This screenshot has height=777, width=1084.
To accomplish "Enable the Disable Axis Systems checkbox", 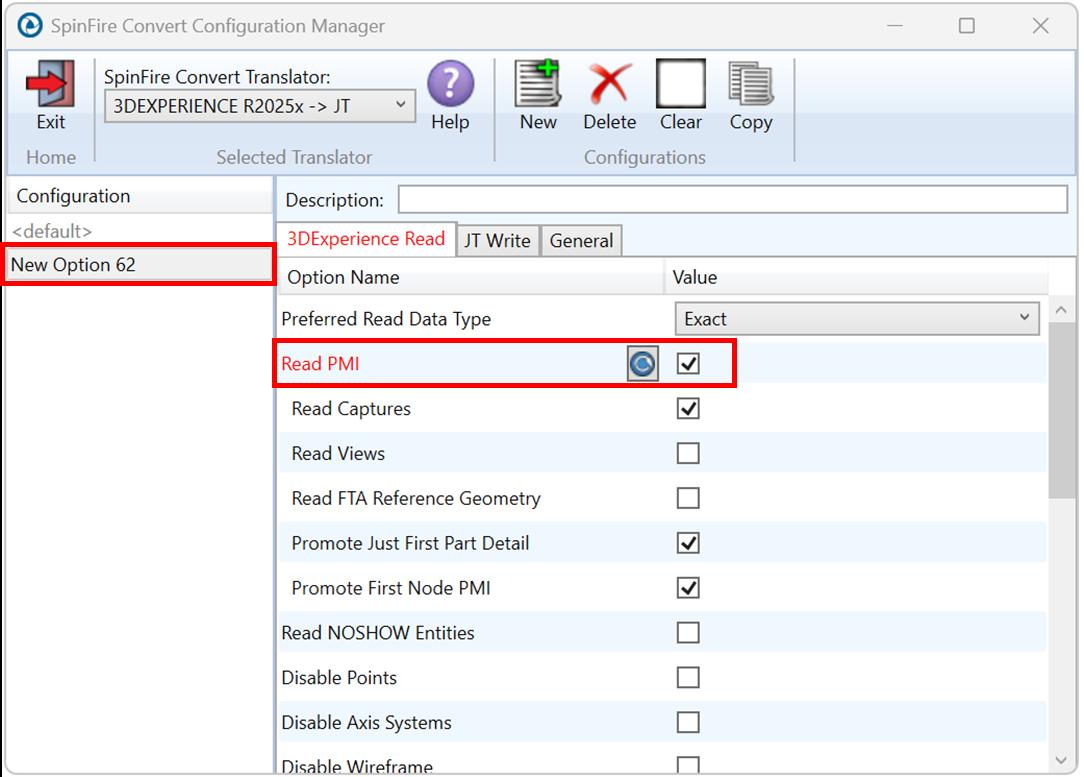I will pyautogui.click(x=688, y=722).
